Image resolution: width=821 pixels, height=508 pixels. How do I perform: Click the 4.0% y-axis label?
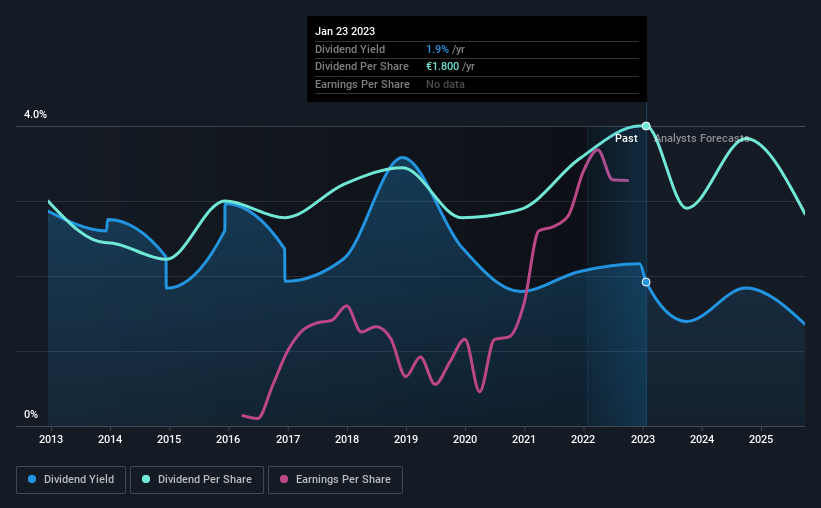click(35, 115)
